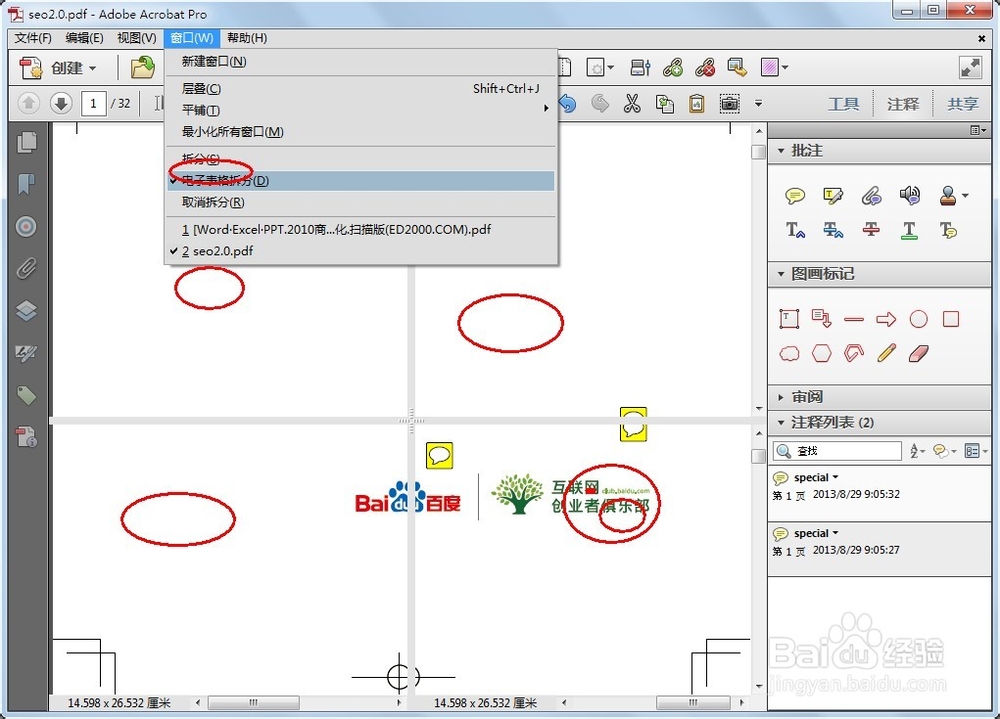Image resolution: width=1000 pixels, height=719 pixels.
Task: Expand the 审阅 review section
Action: tap(781, 397)
